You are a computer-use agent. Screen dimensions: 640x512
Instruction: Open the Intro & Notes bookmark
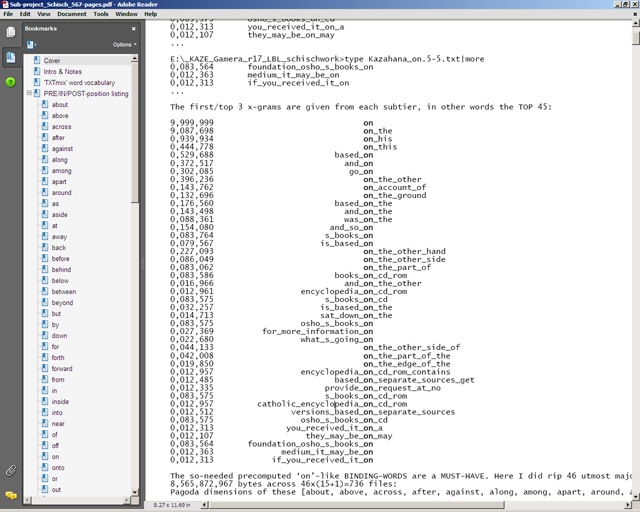tap(63, 71)
